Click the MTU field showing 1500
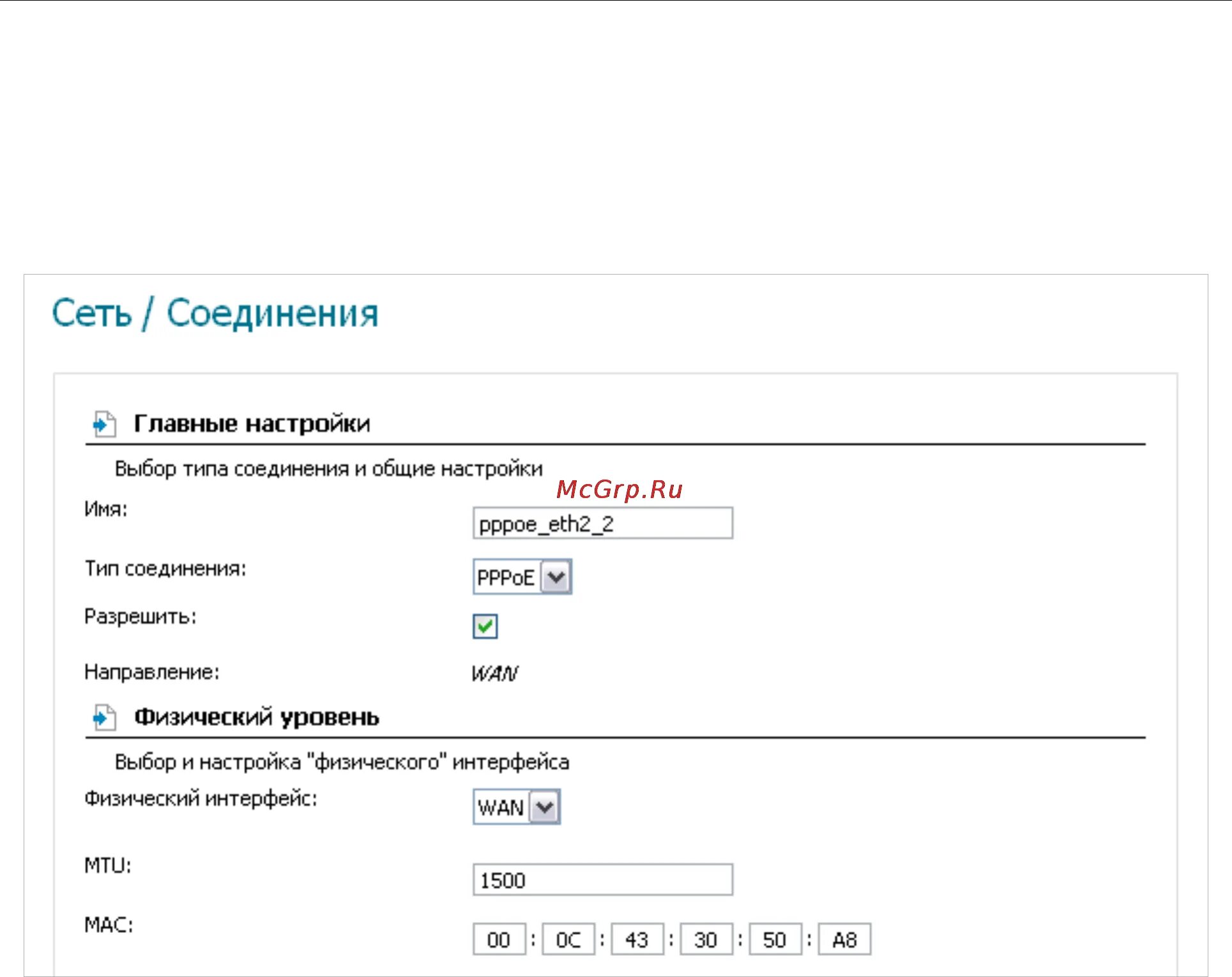Image resolution: width=1232 pixels, height=977 pixels. coord(602,881)
